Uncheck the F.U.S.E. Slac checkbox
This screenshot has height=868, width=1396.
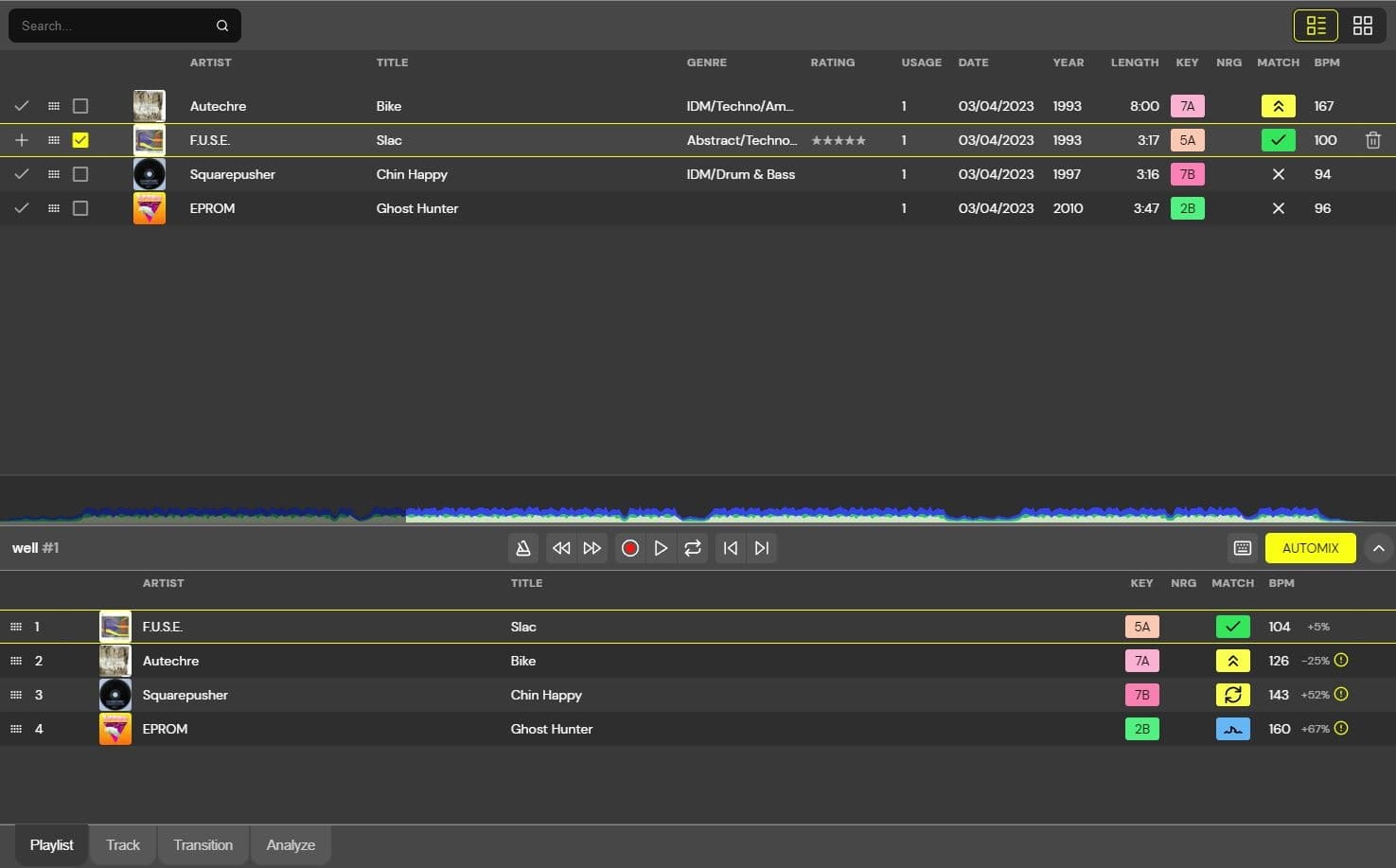[x=80, y=140]
